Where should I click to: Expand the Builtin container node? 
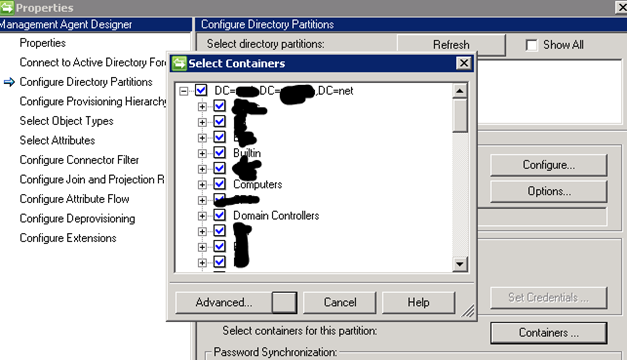(x=202, y=153)
